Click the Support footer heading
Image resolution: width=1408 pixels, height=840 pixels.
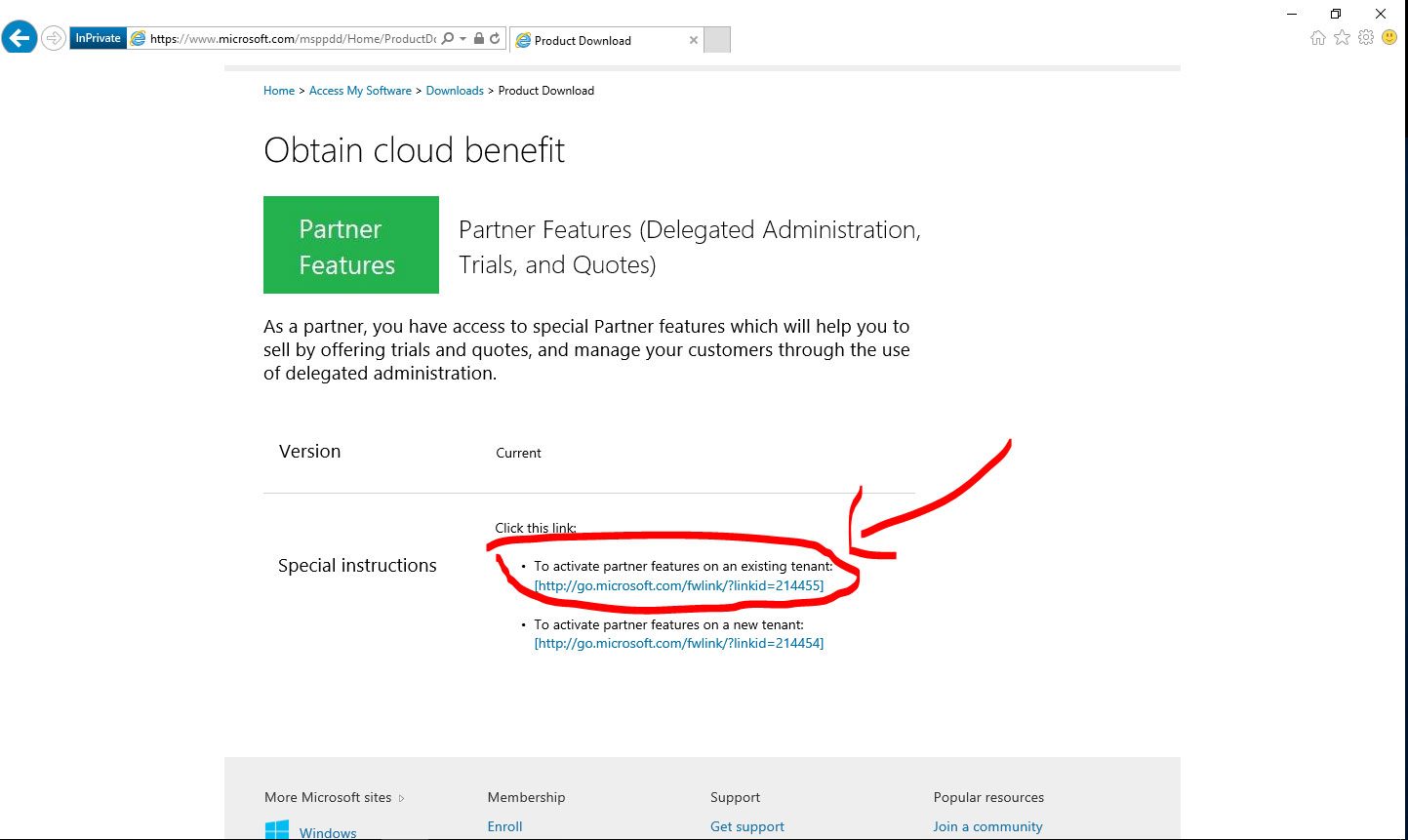tap(736, 797)
